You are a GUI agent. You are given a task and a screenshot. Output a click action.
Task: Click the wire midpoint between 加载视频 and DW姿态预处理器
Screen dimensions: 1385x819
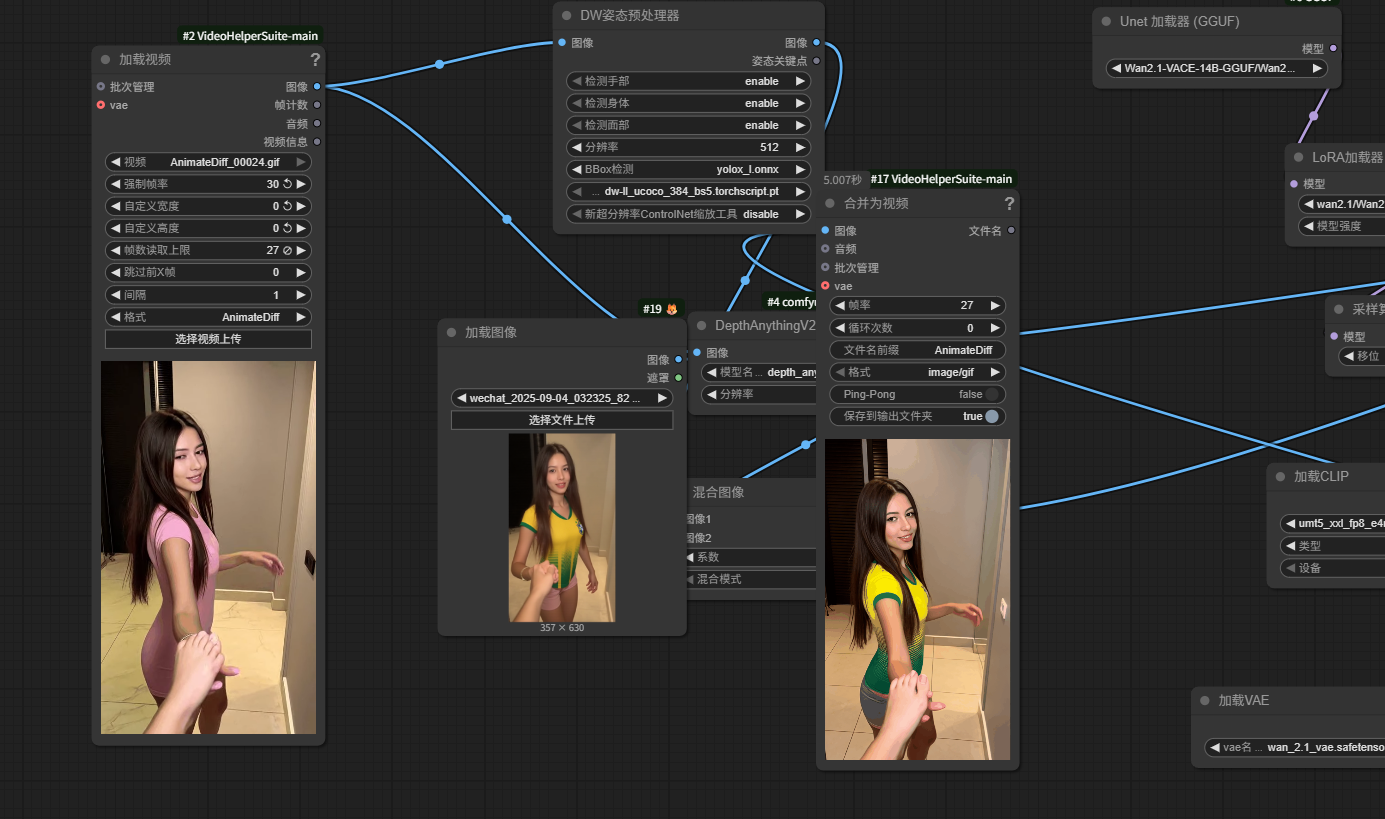pyautogui.click(x=439, y=64)
